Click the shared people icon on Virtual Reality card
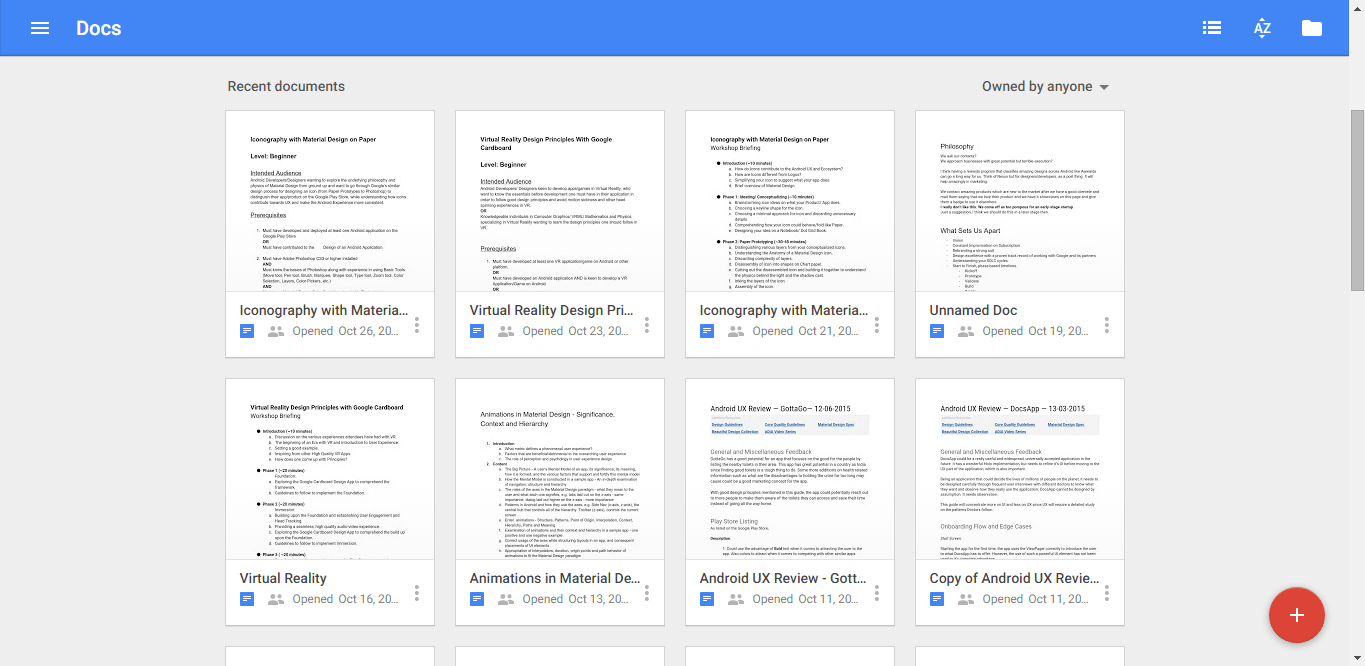Viewport: 1365px width, 666px height. (276, 599)
